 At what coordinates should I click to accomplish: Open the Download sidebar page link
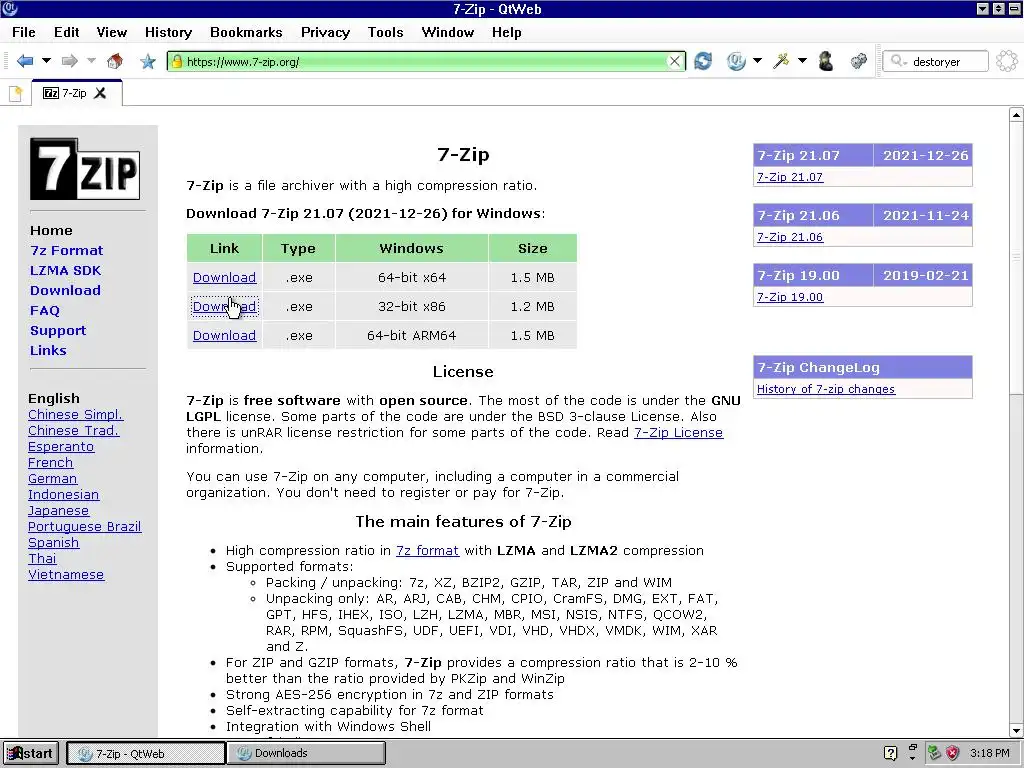pos(65,290)
